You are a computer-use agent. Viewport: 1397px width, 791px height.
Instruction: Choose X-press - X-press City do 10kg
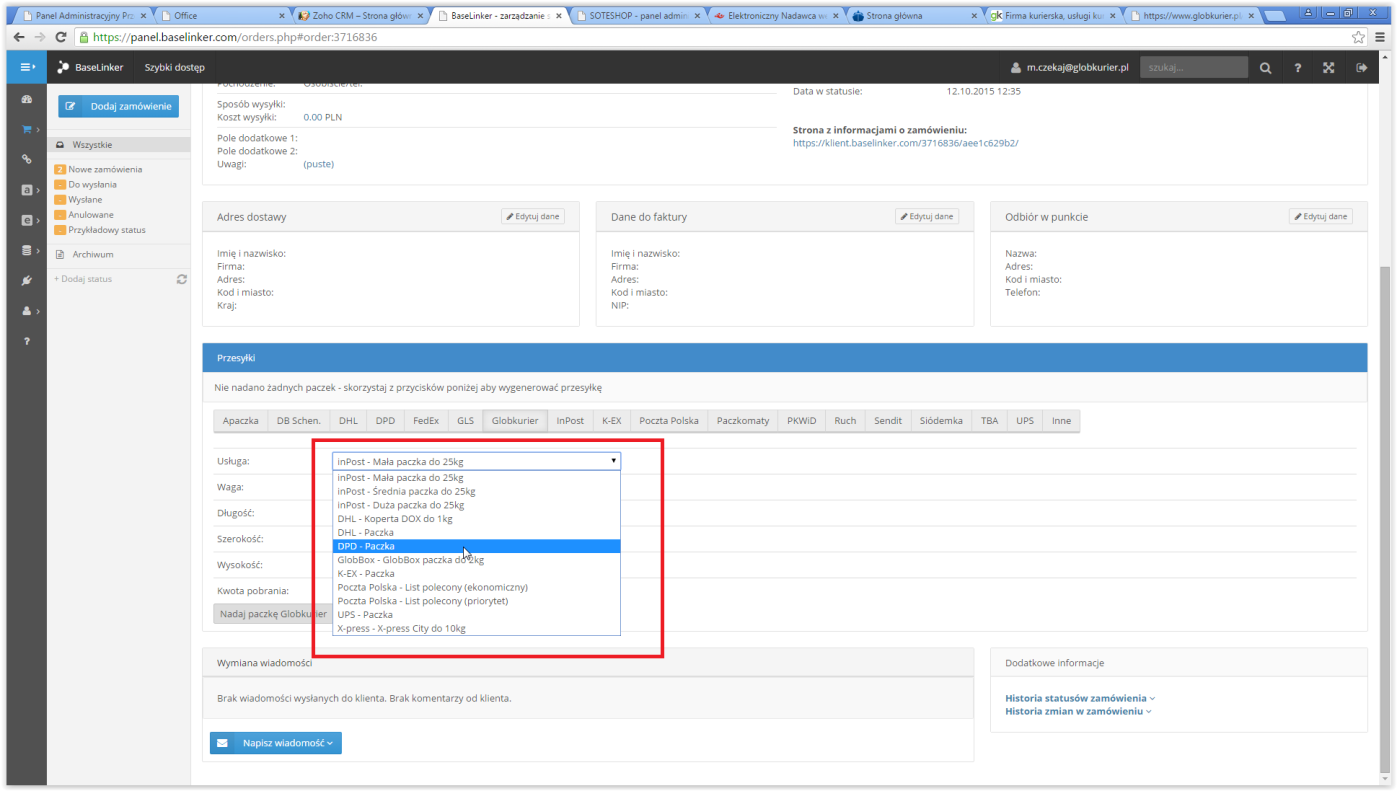[x=476, y=628]
